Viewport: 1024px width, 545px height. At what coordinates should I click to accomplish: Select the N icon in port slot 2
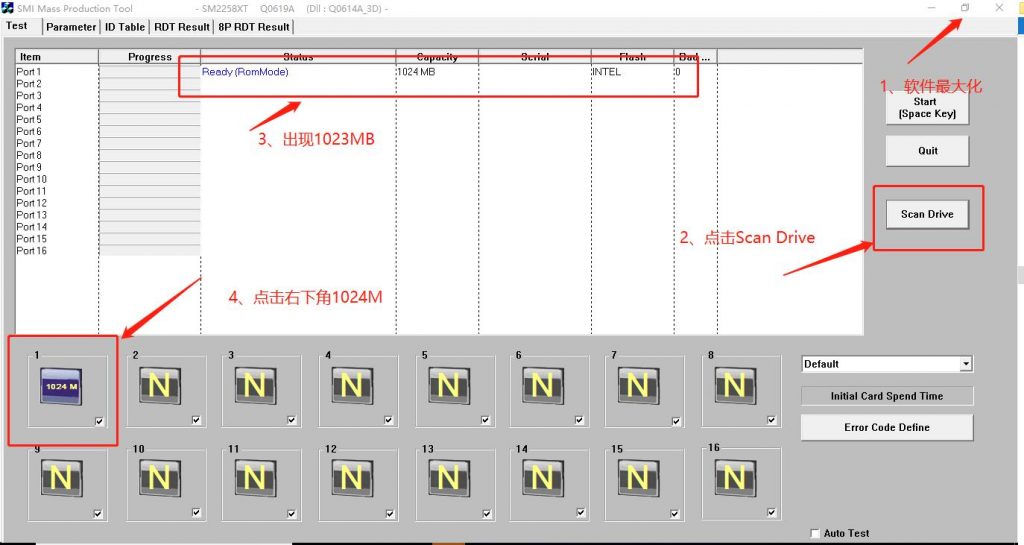[x=159, y=384]
